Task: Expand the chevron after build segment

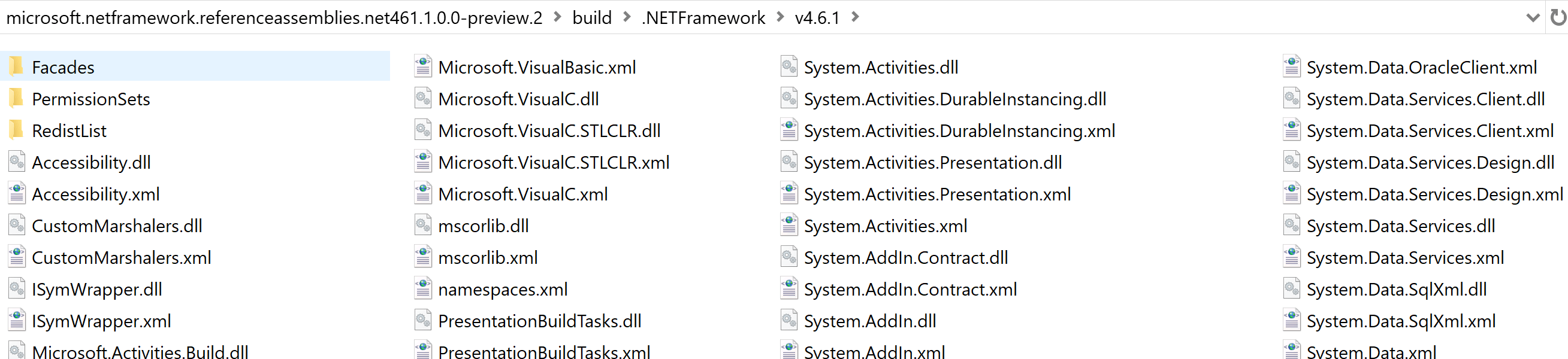Action: [x=626, y=17]
